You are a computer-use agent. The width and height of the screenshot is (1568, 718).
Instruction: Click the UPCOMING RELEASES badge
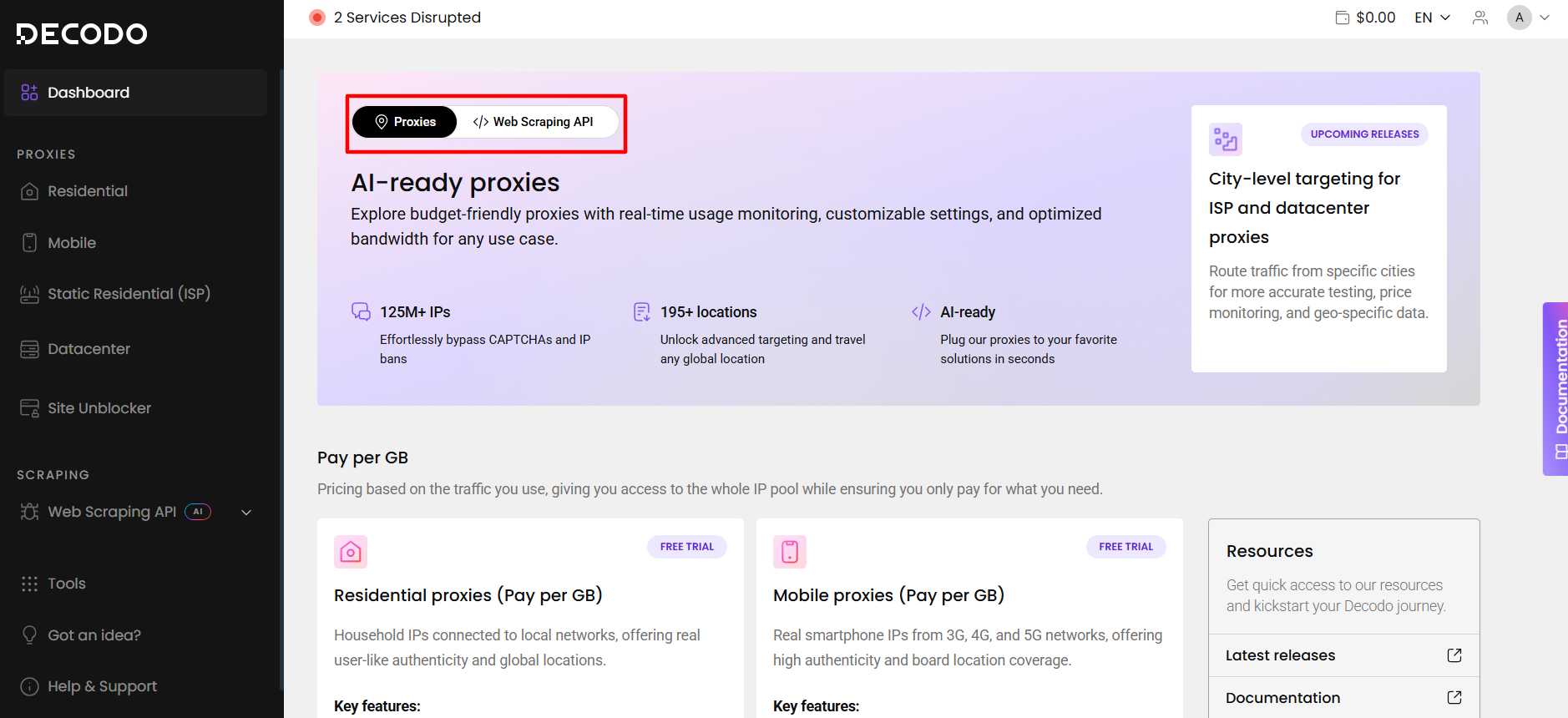[x=1364, y=134]
